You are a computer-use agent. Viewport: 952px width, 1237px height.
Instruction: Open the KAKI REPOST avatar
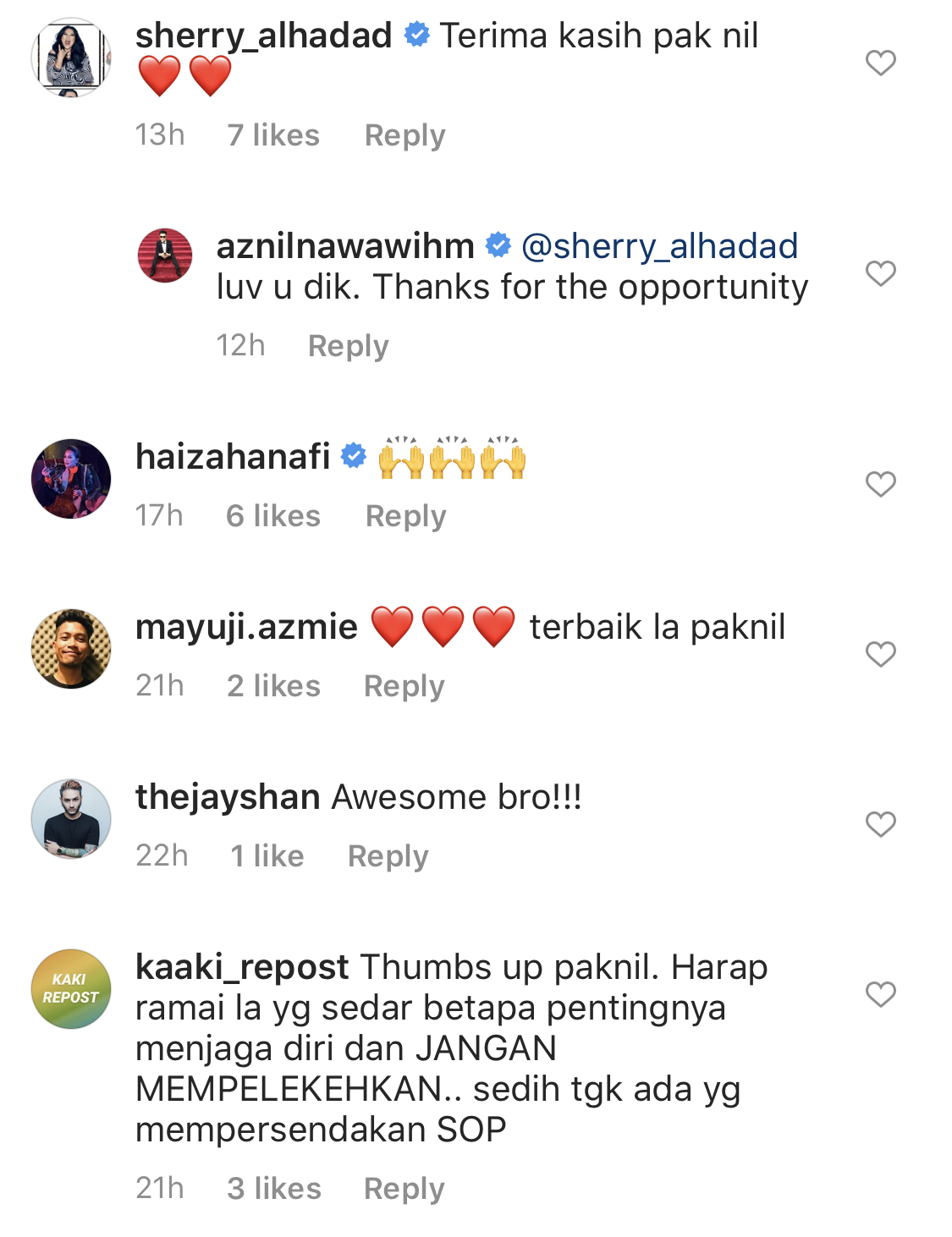click(71, 989)
